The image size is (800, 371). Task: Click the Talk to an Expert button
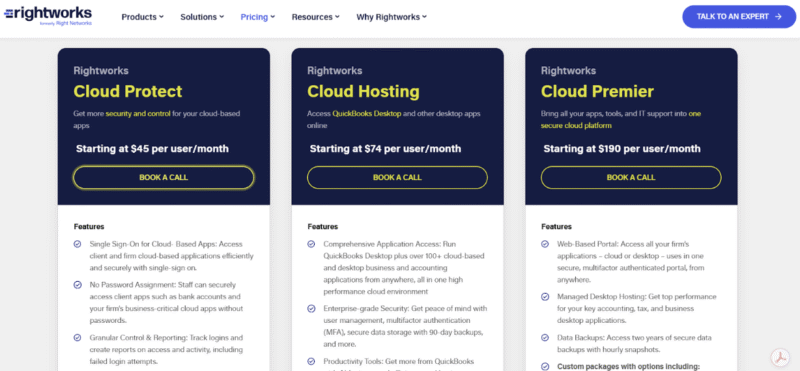click(739, 16)
